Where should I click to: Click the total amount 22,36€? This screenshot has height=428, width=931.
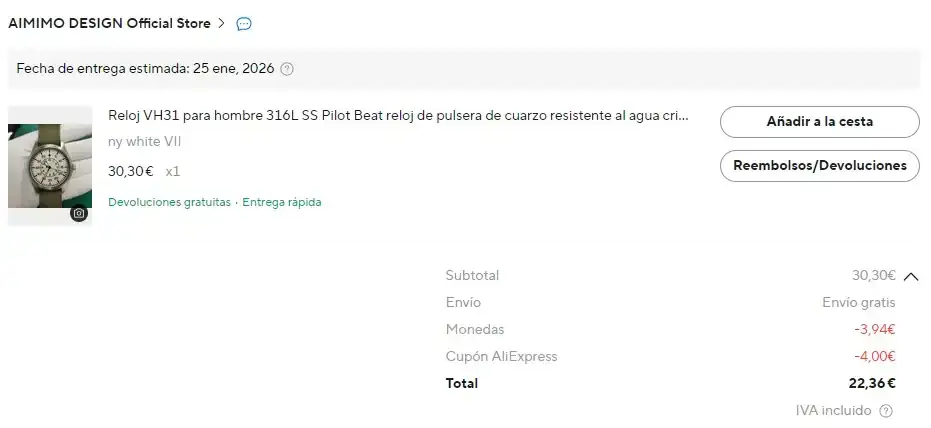pyautogui.click(x=871, y=383)
